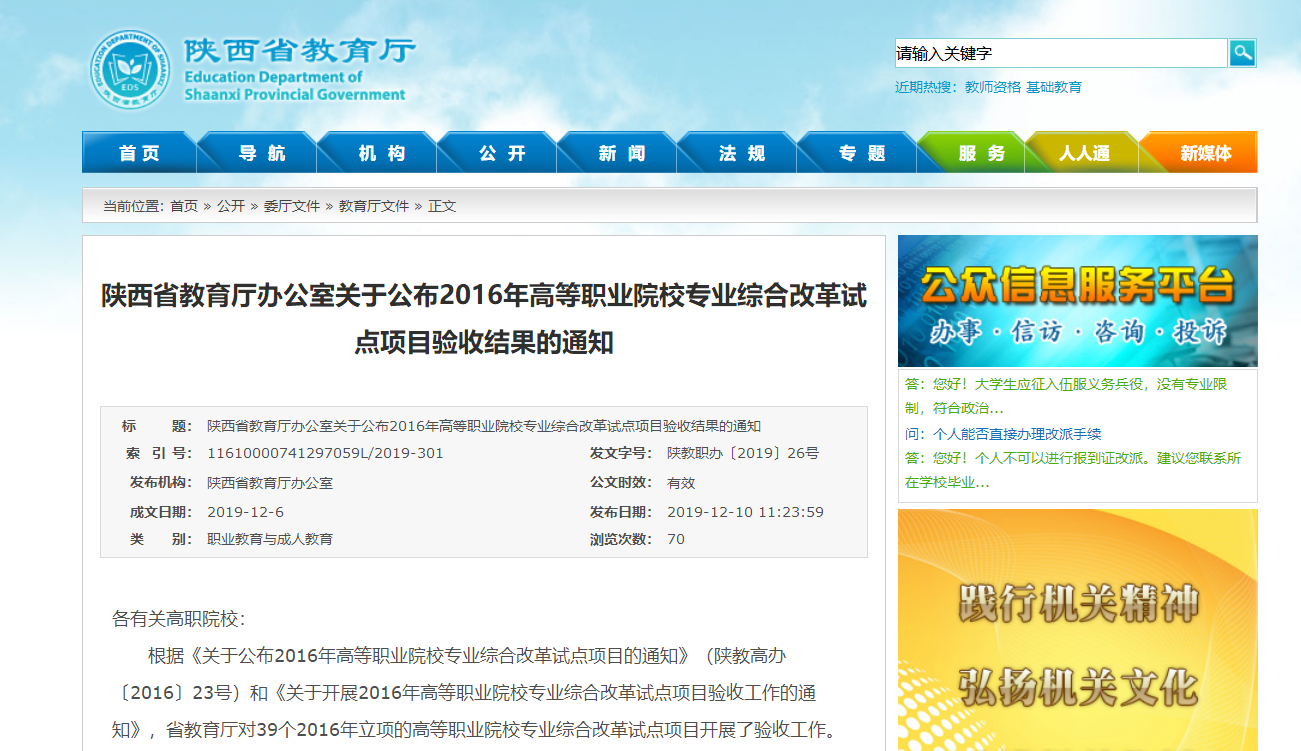Screen dimensions: 1301x751
Task: Open the 人人通 navigation tab
Action: [x=1085, y=153]
